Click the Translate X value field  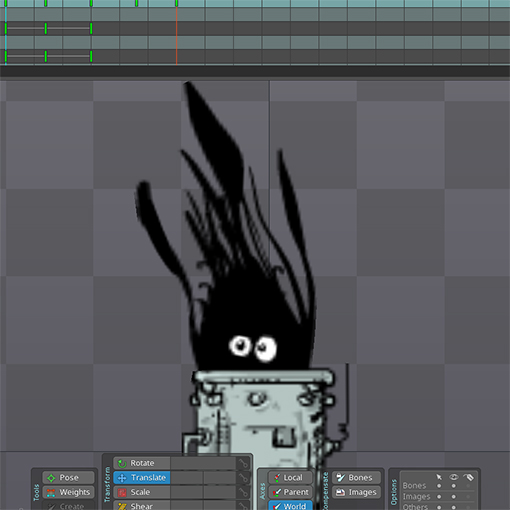click(186, 478)
